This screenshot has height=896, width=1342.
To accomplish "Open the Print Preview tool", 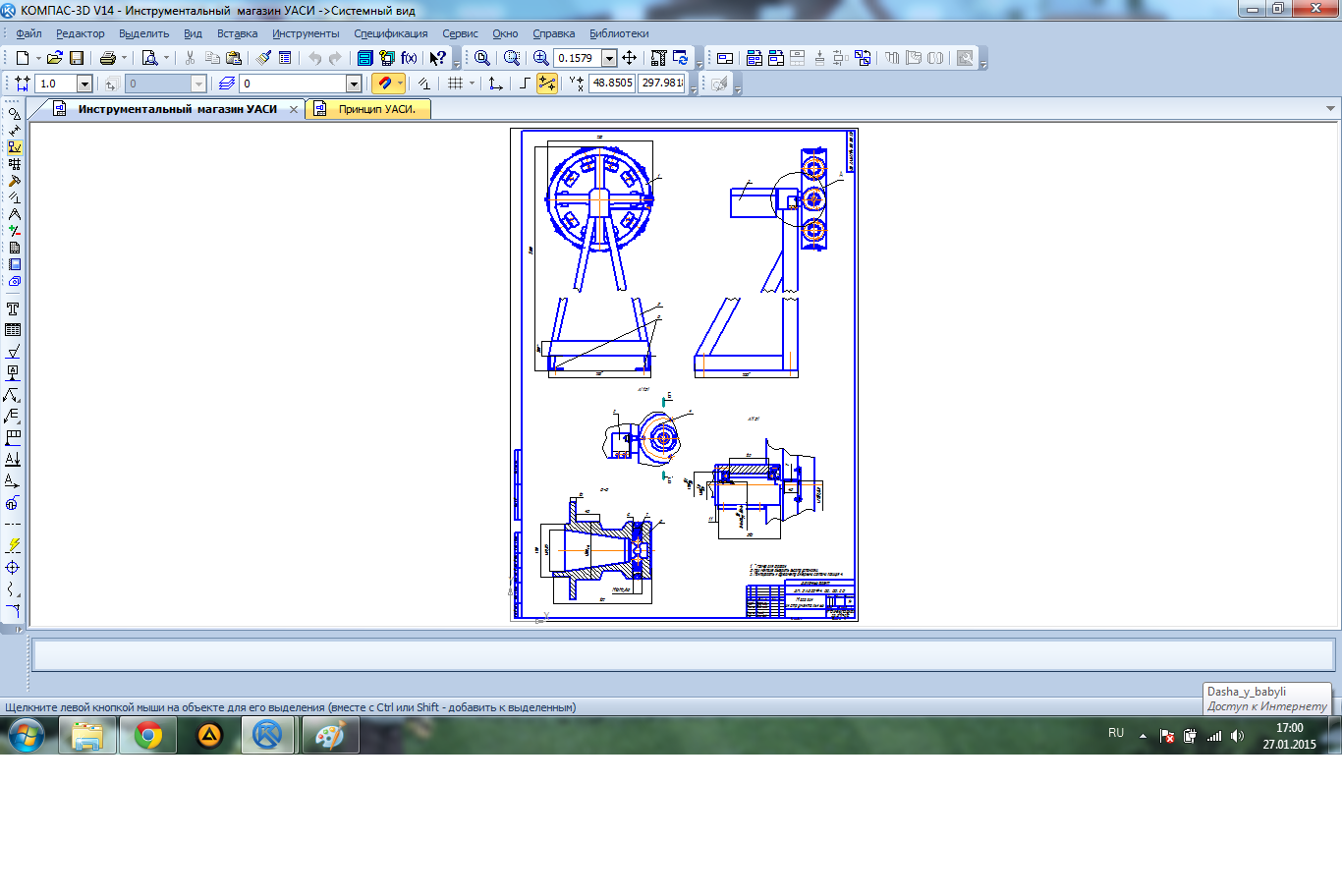I will tap(149, 58).
